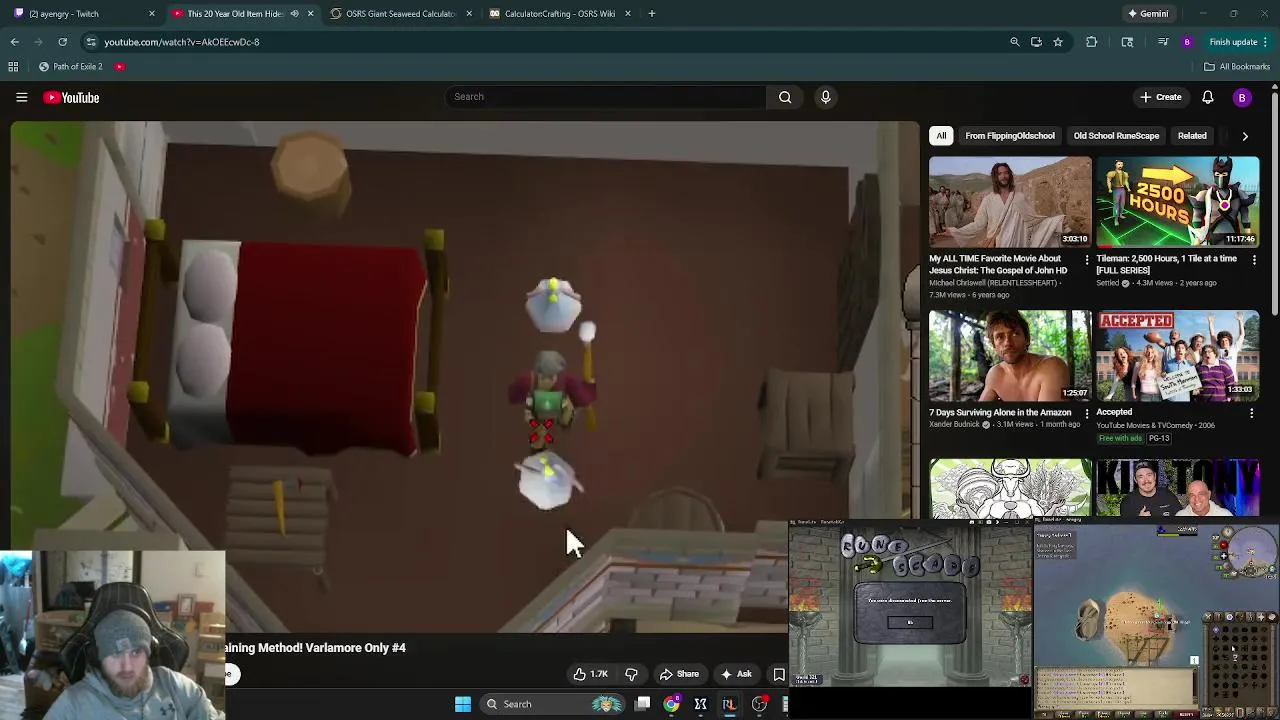Open the Gospel of John movie thumbnail
1280x720 pixels.
coord(1010,202)
